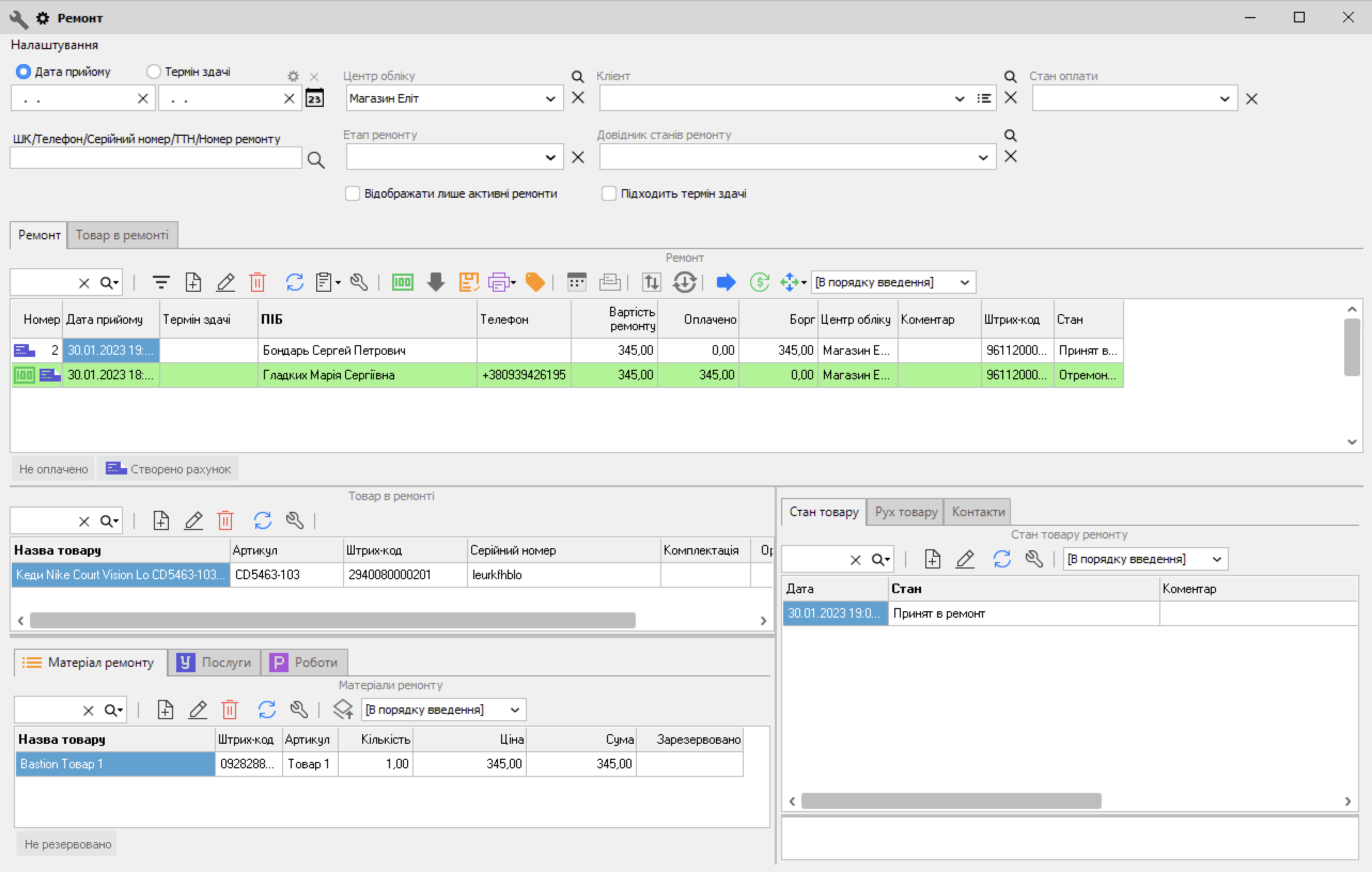Click the orange price tag icon
Screen dimensions: 1372x872
click(x=534, y=282)
